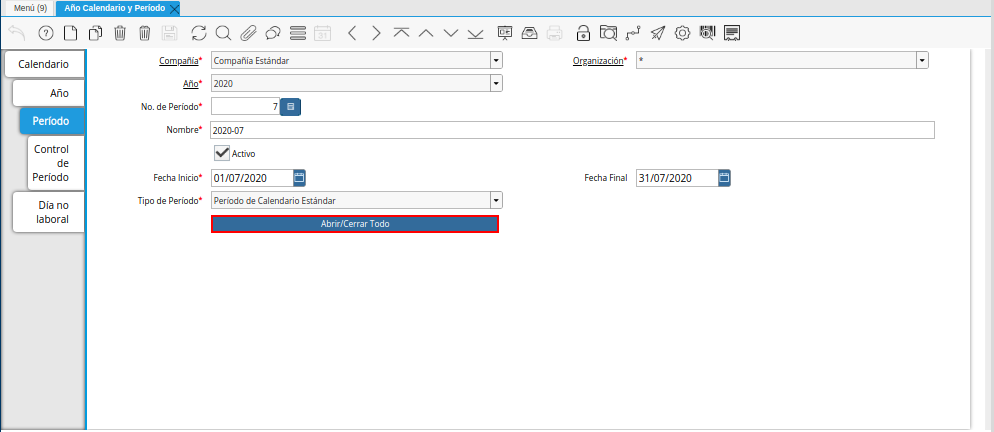994x432 pixels.
Task: Click the Fecha Final date field
Action: tap(677, 178)
